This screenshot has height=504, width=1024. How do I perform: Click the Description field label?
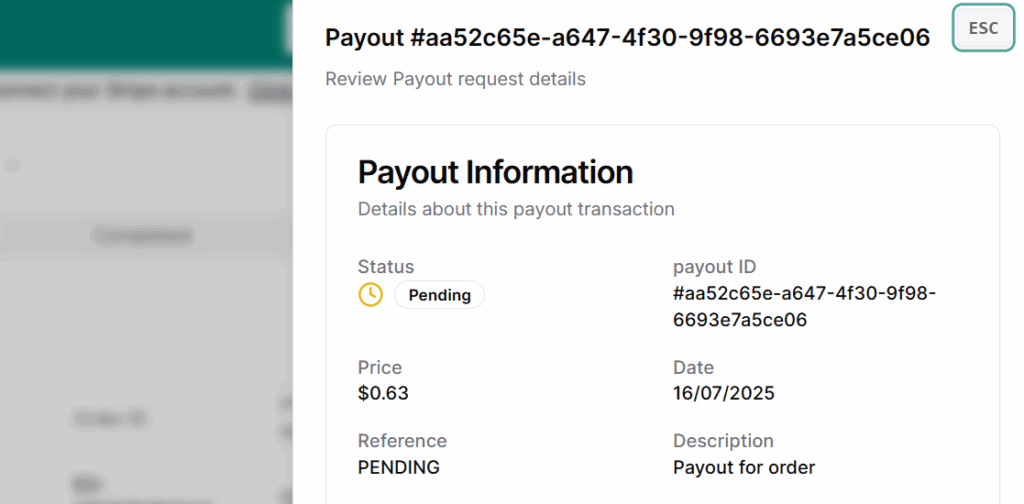point(723,441)
